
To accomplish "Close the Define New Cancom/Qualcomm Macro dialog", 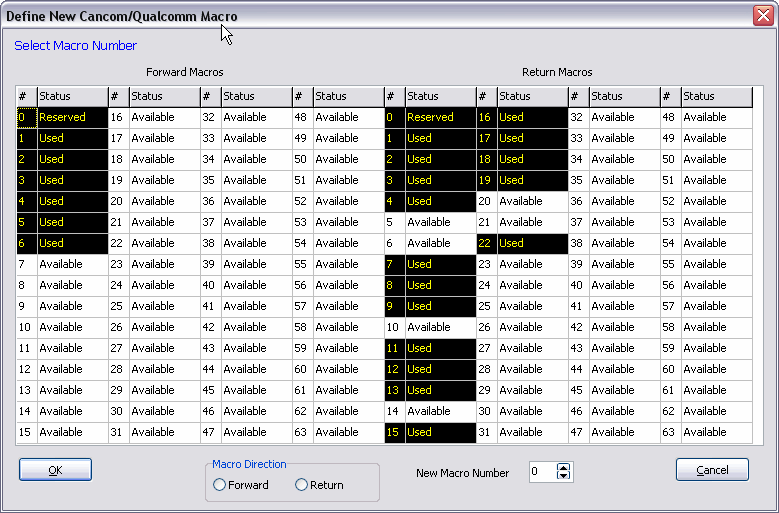I will (762, 16).
